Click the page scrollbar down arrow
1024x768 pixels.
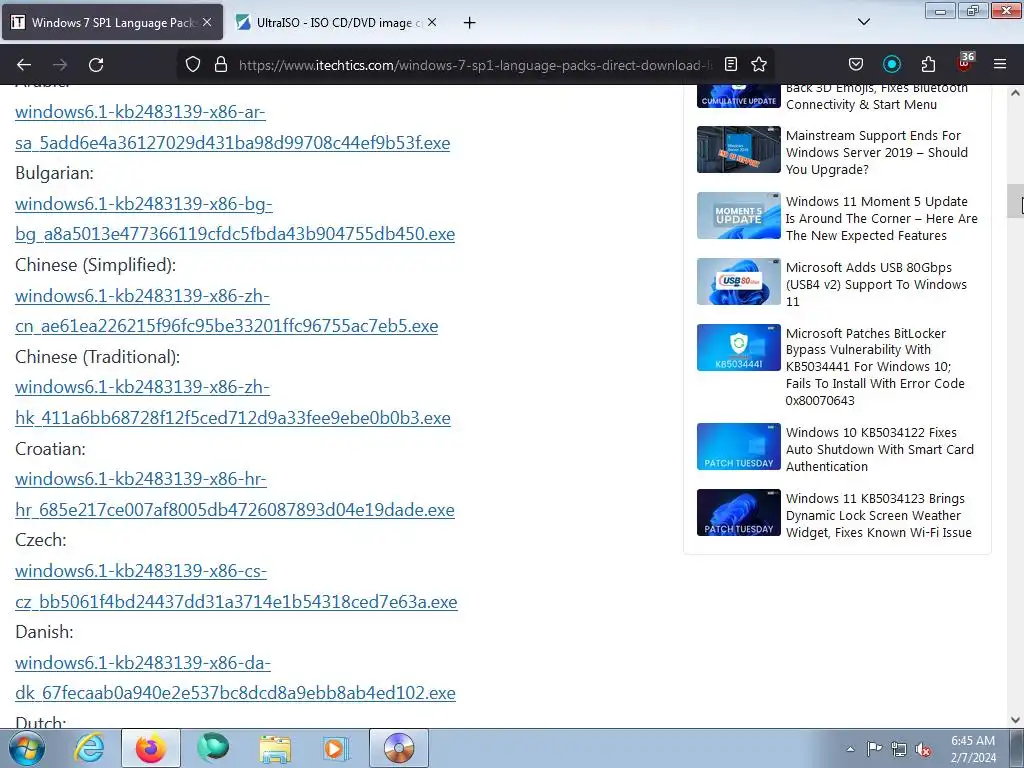point(1016,720)
